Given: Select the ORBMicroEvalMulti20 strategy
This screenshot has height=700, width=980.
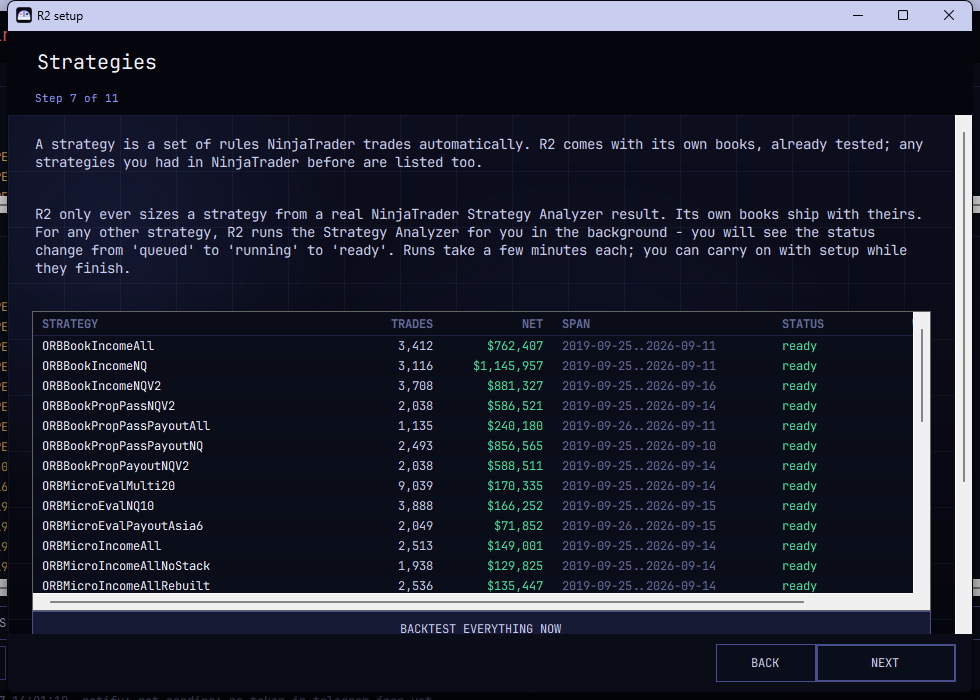Looking at the screenshot, I should click(x=108, y=486).
